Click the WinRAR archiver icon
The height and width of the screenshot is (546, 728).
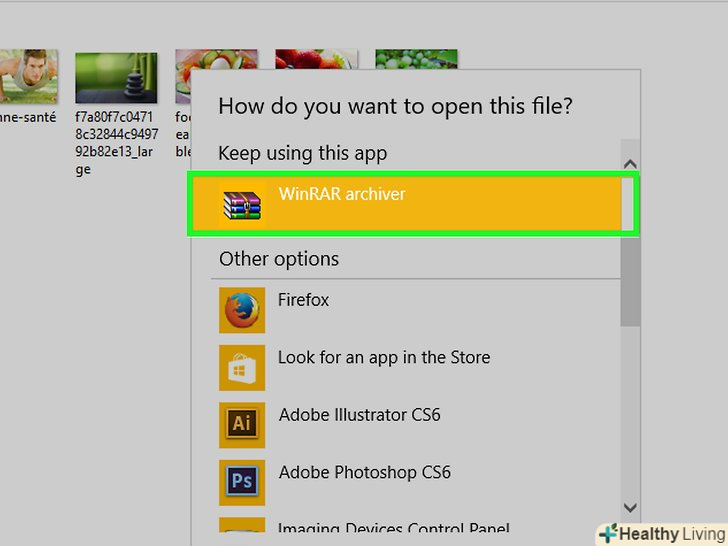click(242, 205)
